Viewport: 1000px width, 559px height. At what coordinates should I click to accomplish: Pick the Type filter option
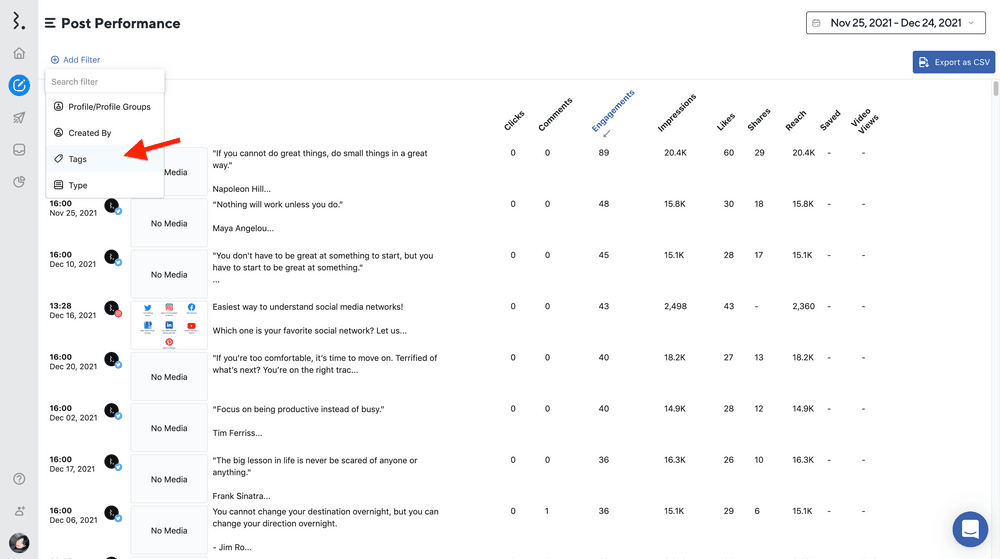[77, 185]
